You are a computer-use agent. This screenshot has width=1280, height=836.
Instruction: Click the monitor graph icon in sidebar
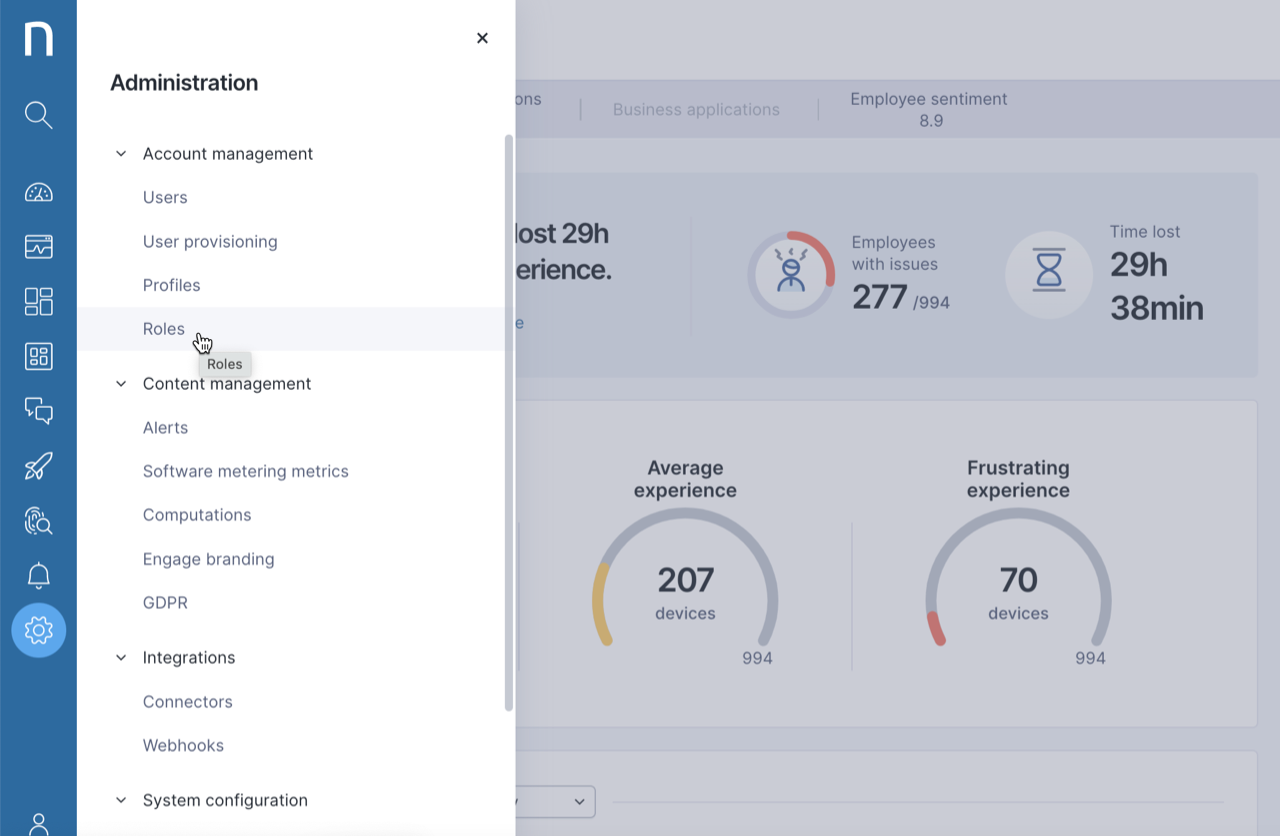pyautogui.click(x=38, y=247)
